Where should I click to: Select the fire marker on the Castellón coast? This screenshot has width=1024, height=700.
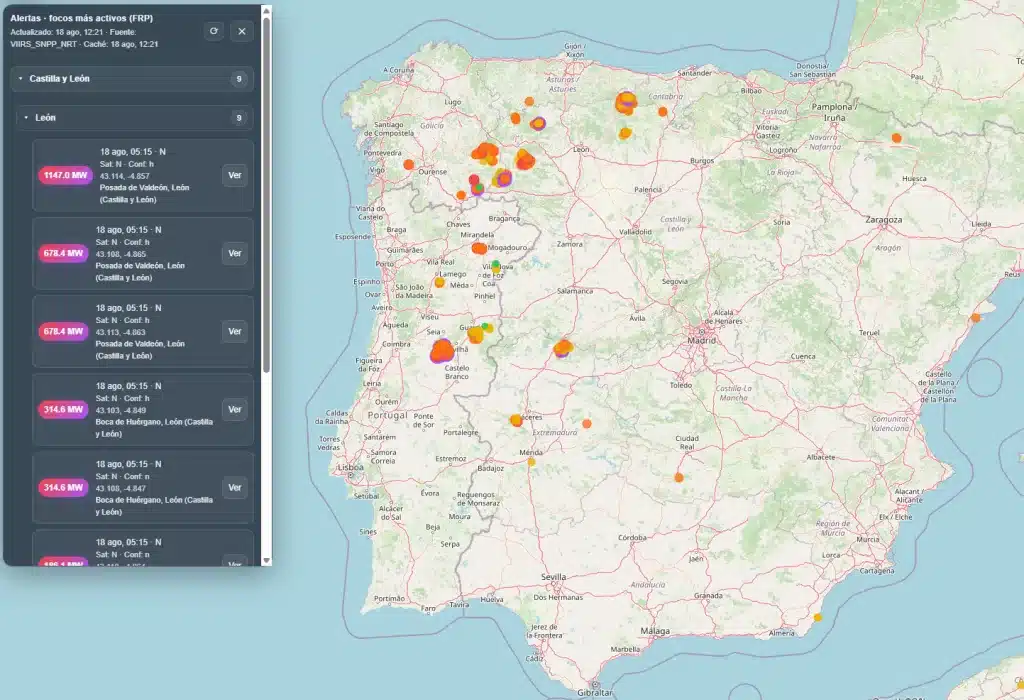[x=975, y=318]
